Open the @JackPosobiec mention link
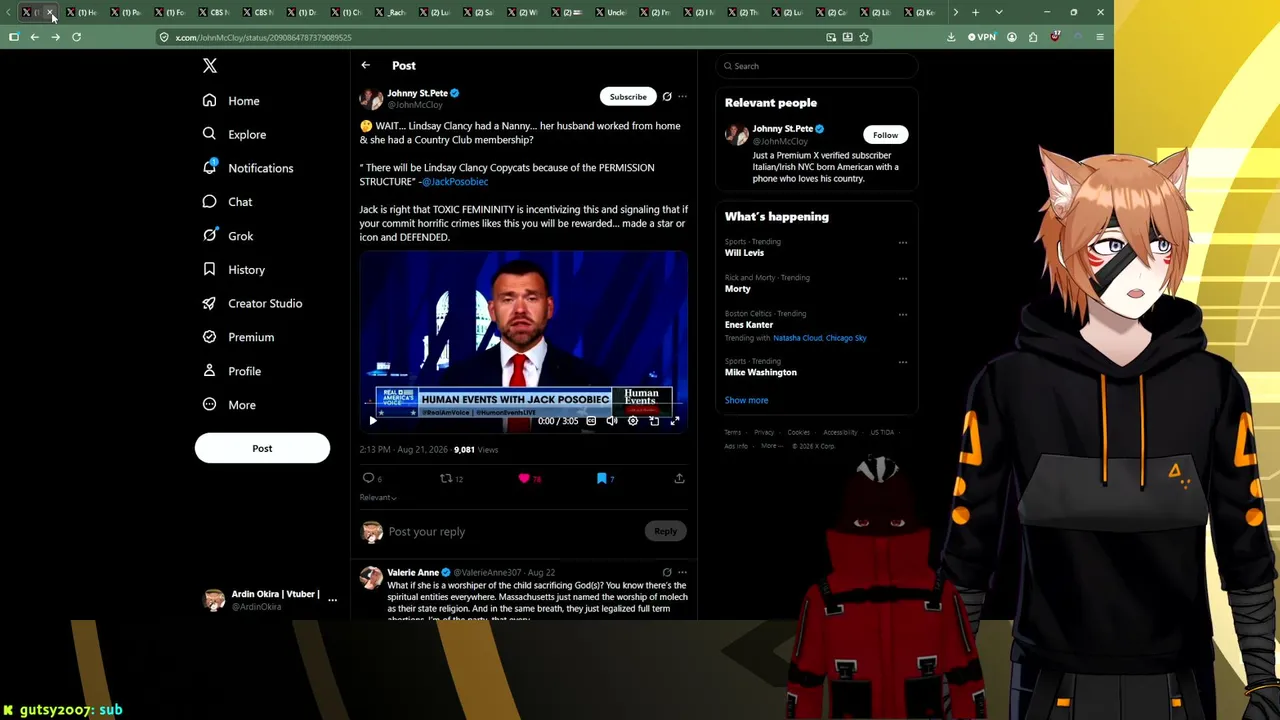This screenshot has width=1280, height=720. pyautogui.click(x=455, y=182)
